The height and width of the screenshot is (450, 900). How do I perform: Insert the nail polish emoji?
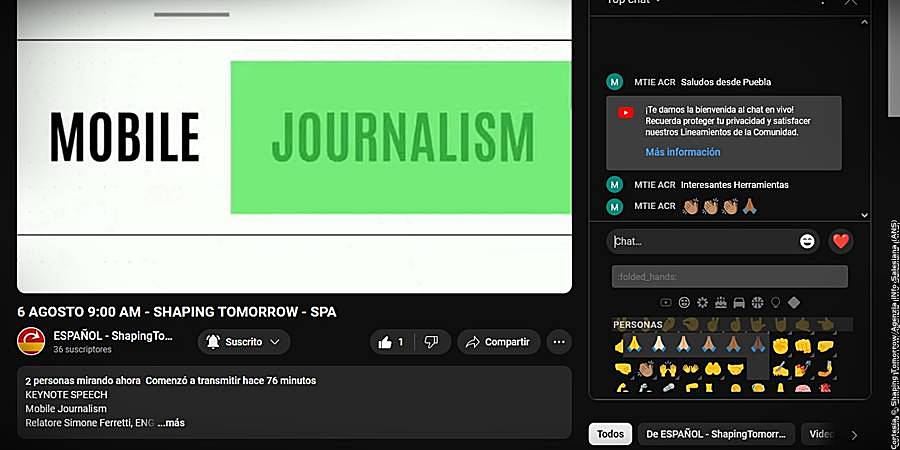coord(803,368)
